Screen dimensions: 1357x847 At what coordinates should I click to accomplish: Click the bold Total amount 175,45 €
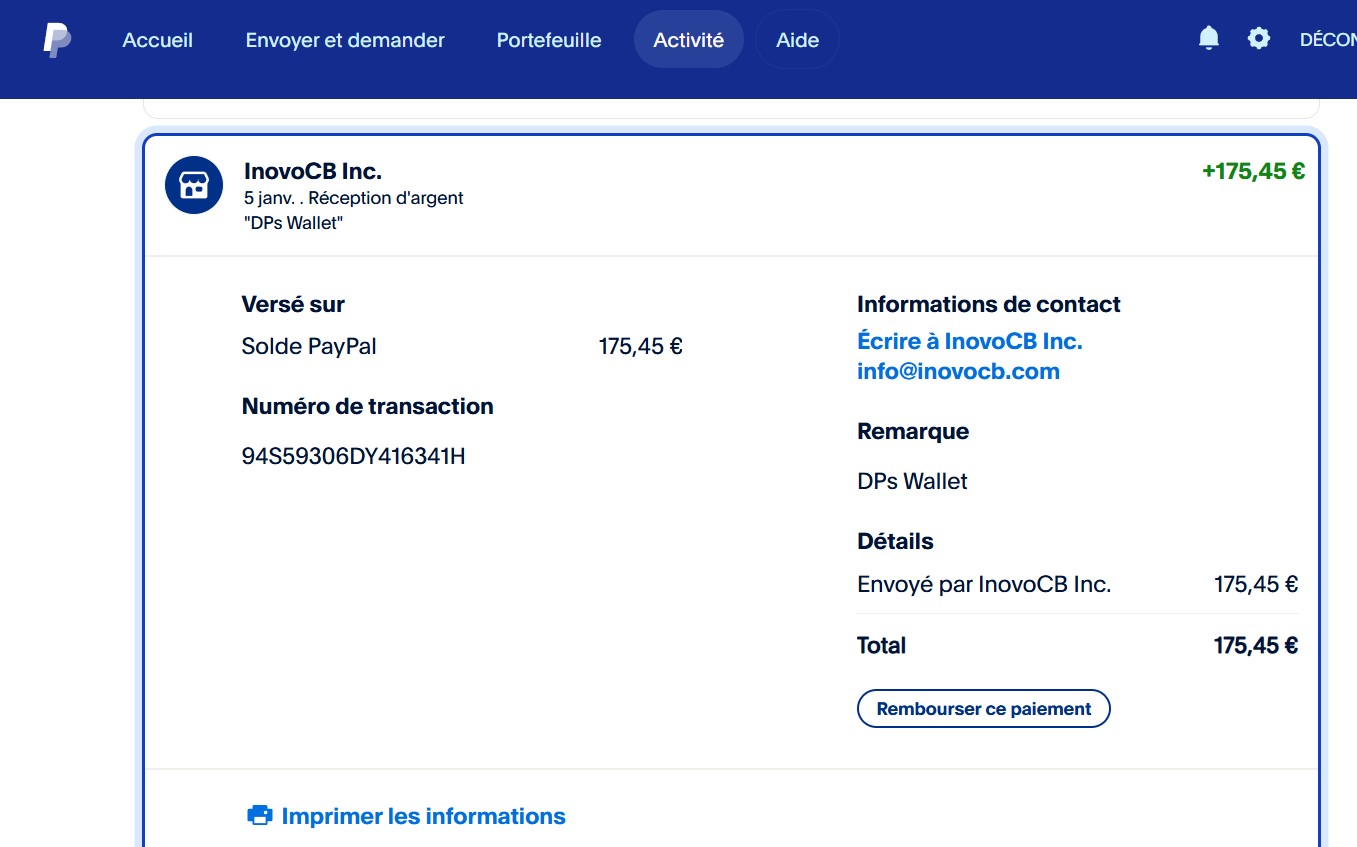point(1256,646)
